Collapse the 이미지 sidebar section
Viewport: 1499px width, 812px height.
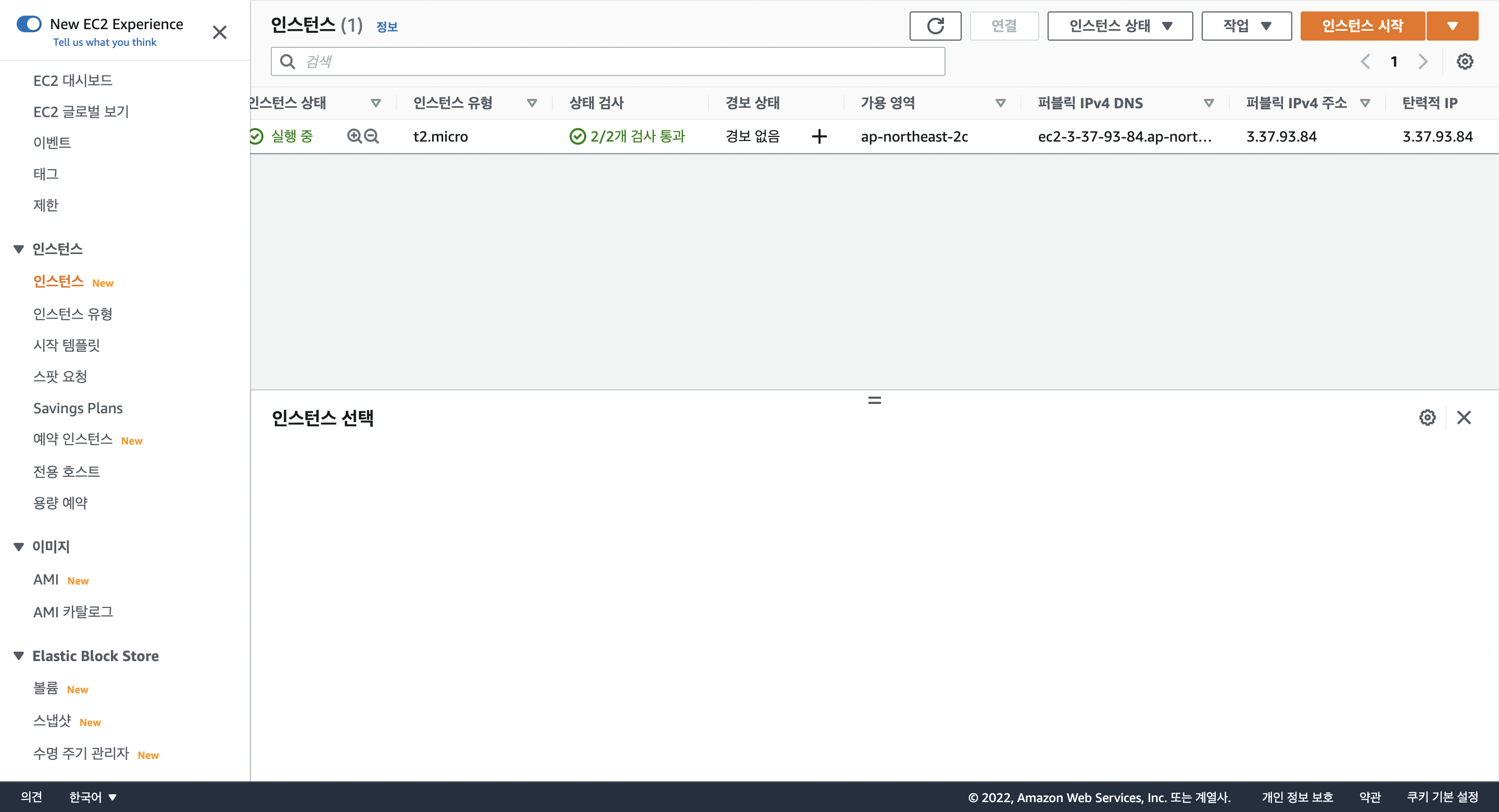[x=19, y=547]
